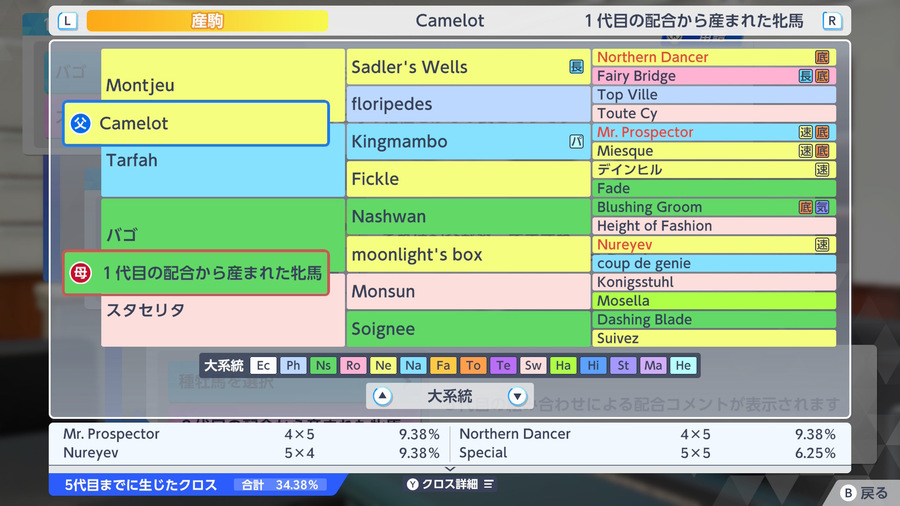Viewport: 900px width, 506px height.
Task: Select the Te lineage swatch
Action: [x=503, y=365]
